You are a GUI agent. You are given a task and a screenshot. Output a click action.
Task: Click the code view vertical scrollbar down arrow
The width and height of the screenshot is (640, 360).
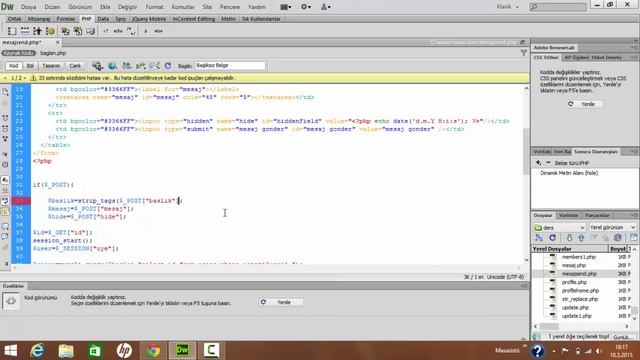(x=526, y=260)
